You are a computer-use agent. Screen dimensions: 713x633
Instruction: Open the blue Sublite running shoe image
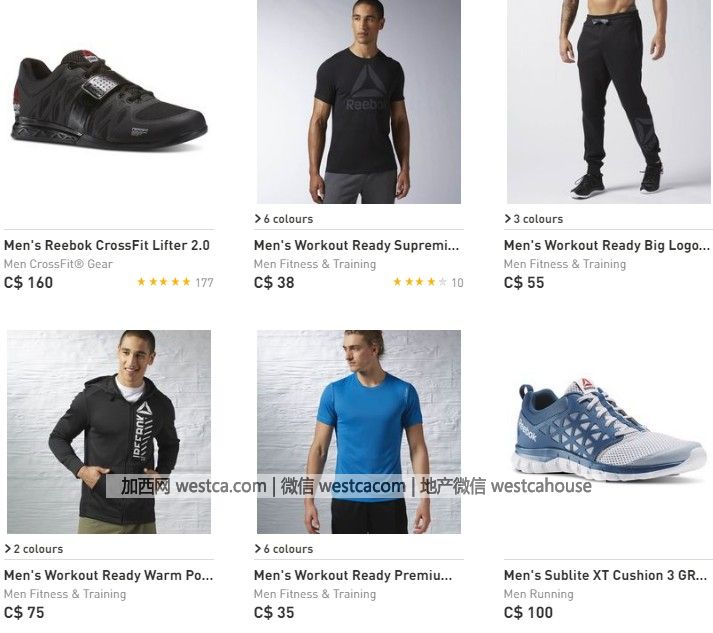(608, 431)
